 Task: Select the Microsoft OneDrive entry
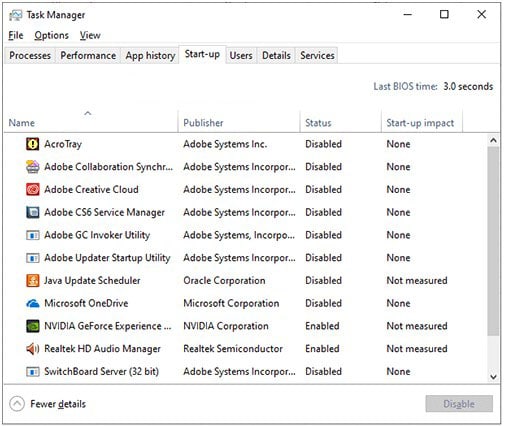pos(86,303)
